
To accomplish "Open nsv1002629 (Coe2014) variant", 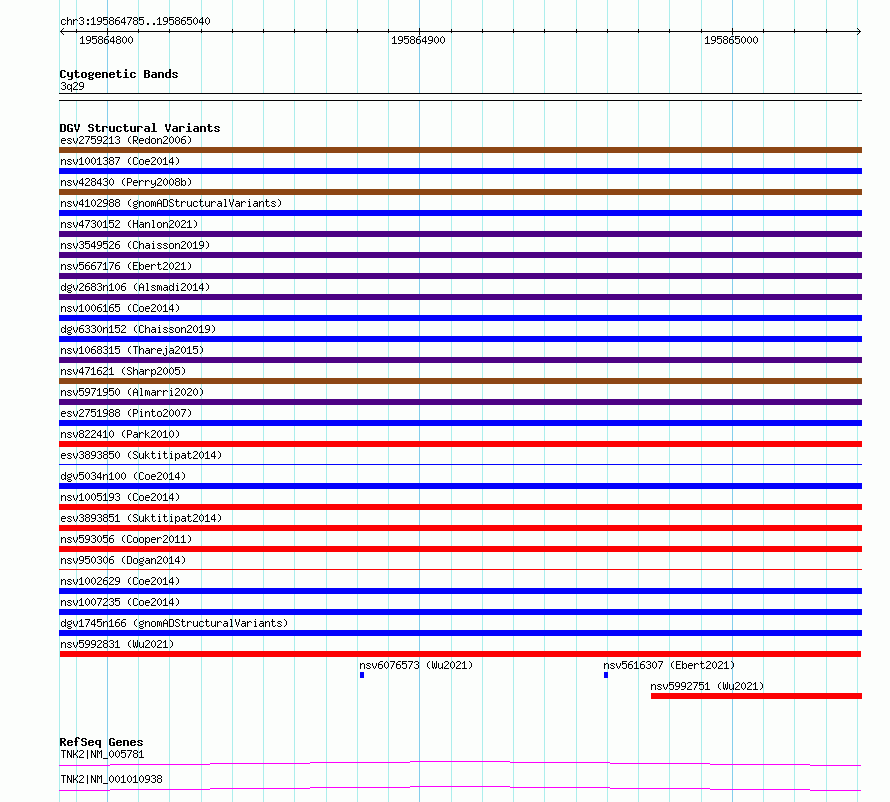I will coord(120,581).
